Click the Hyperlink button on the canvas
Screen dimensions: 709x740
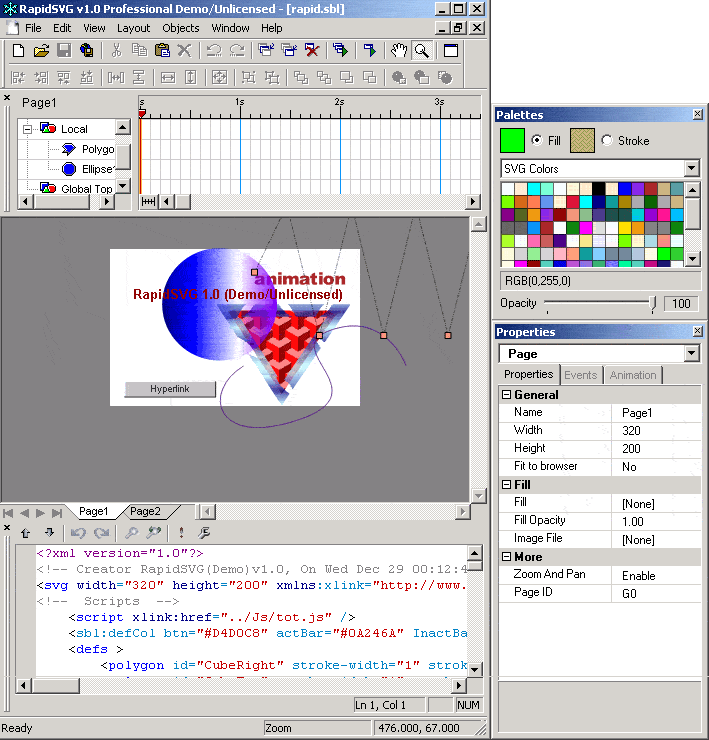170,389
